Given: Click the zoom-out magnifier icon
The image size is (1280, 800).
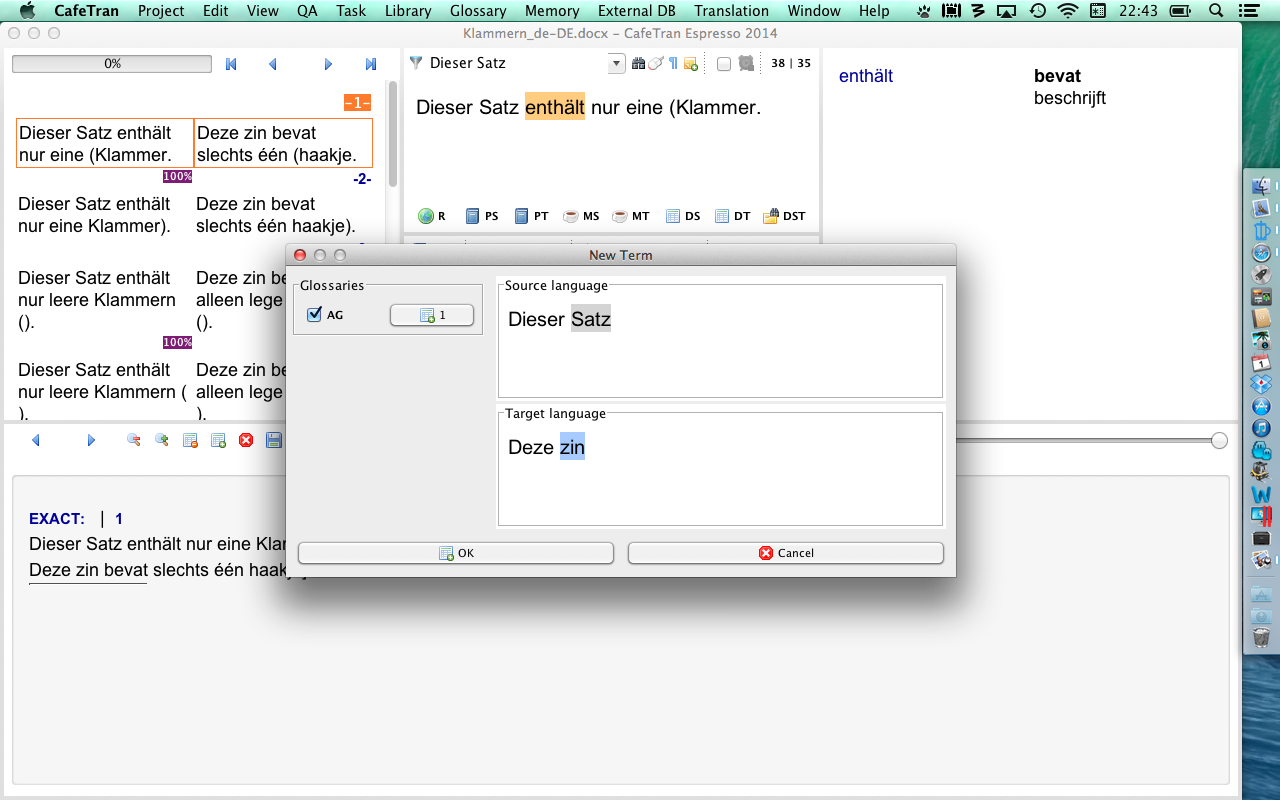Looking at the screenshot, I should (x=133, y=440).
